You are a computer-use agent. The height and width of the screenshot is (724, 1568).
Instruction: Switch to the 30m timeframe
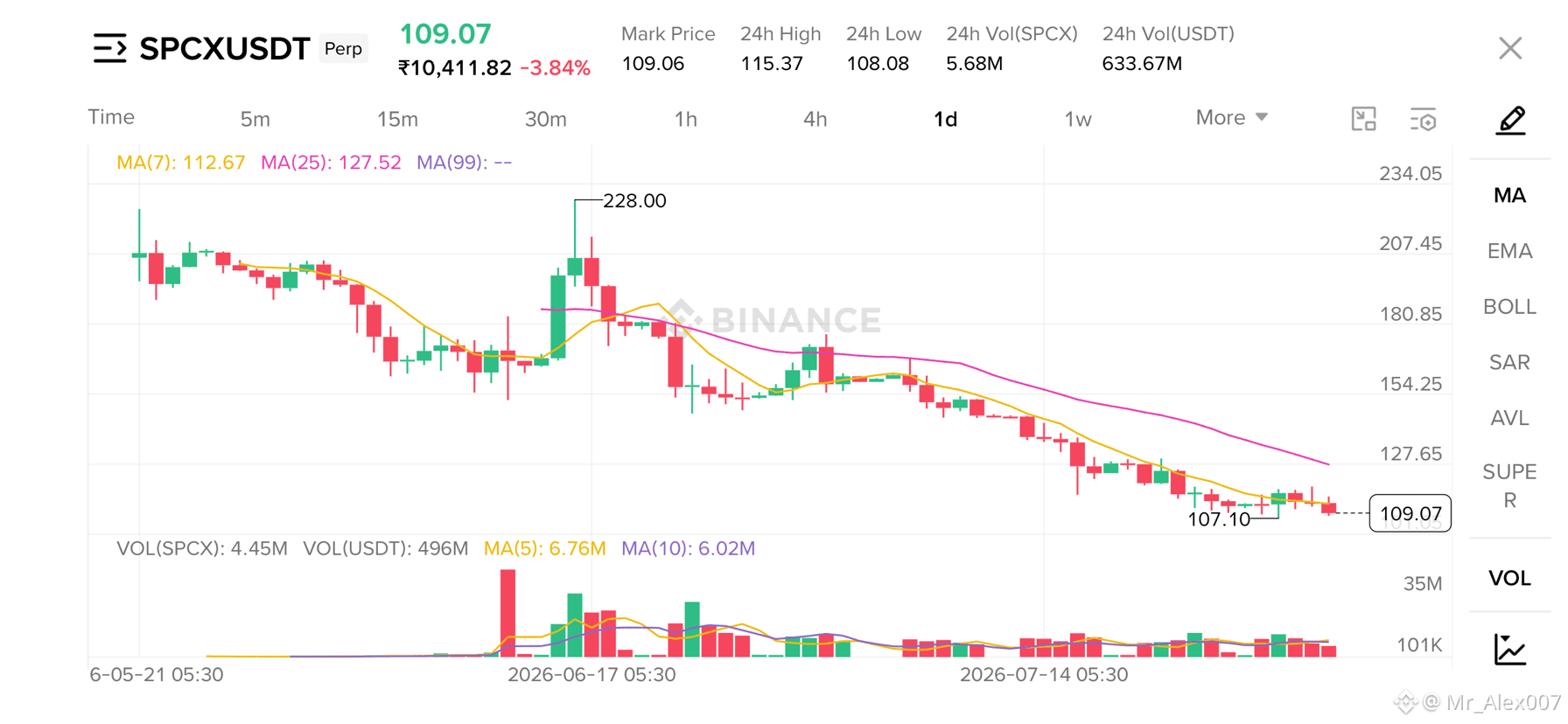click(545, 119)
